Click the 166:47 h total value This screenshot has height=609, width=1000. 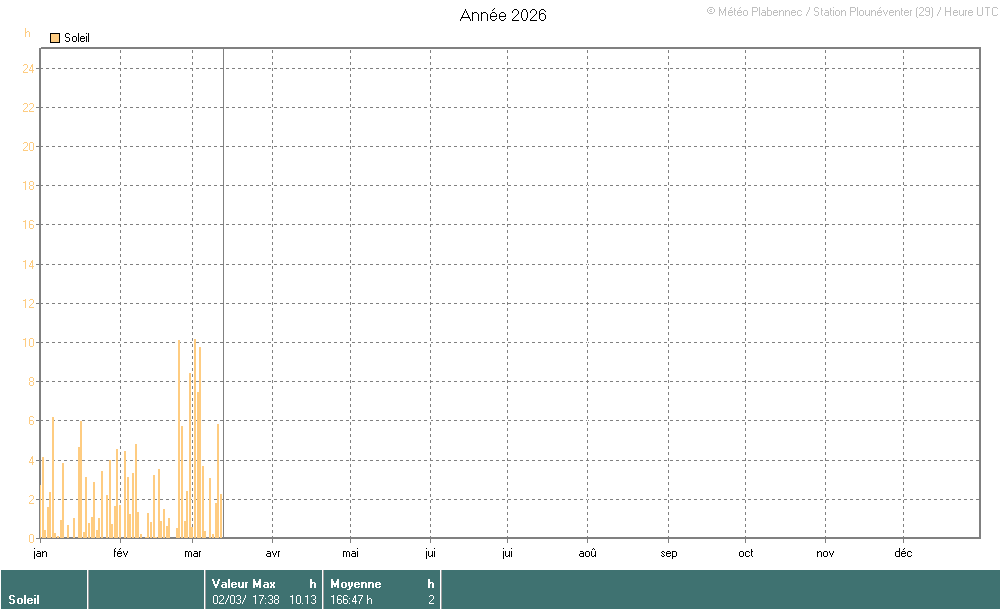click(351, 600)
